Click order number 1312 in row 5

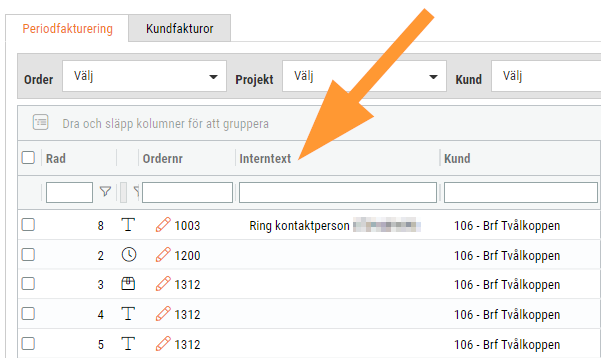[x=187, y=344]
